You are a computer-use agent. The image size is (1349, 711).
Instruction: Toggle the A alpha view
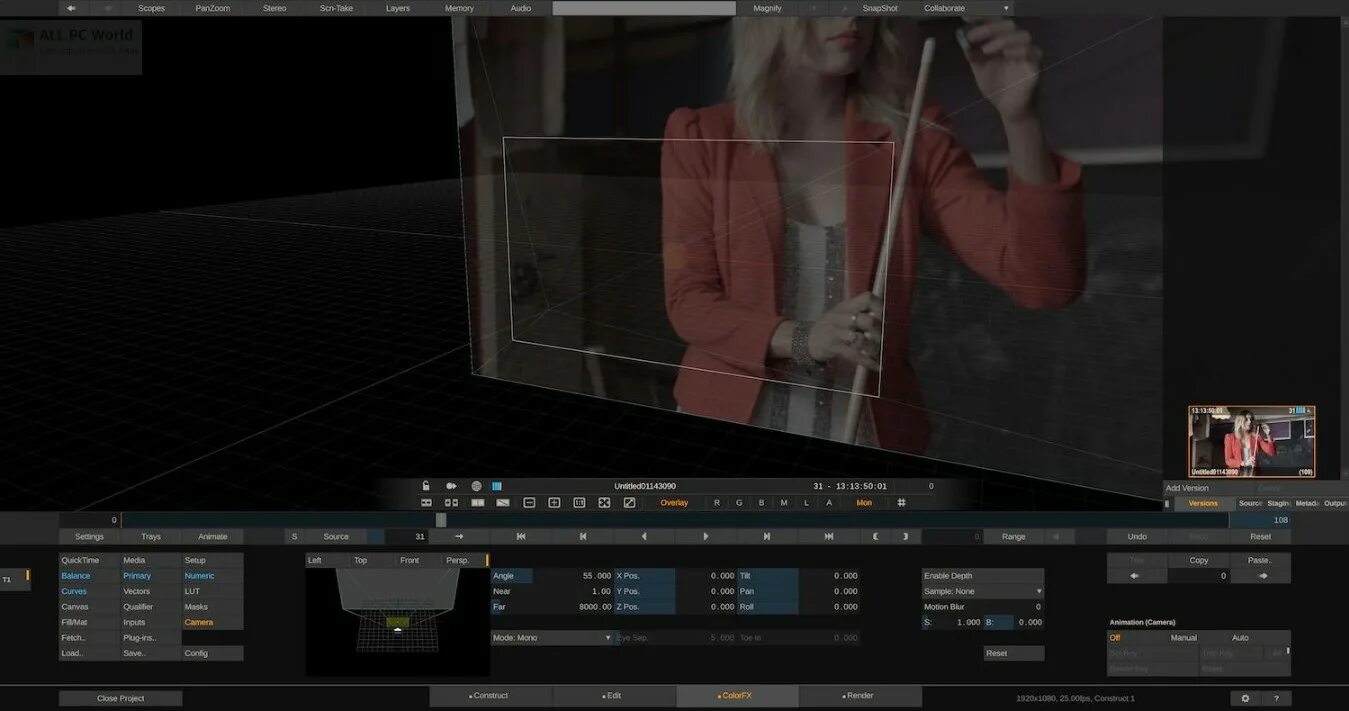pyautogui.click(x=829, y=503)
